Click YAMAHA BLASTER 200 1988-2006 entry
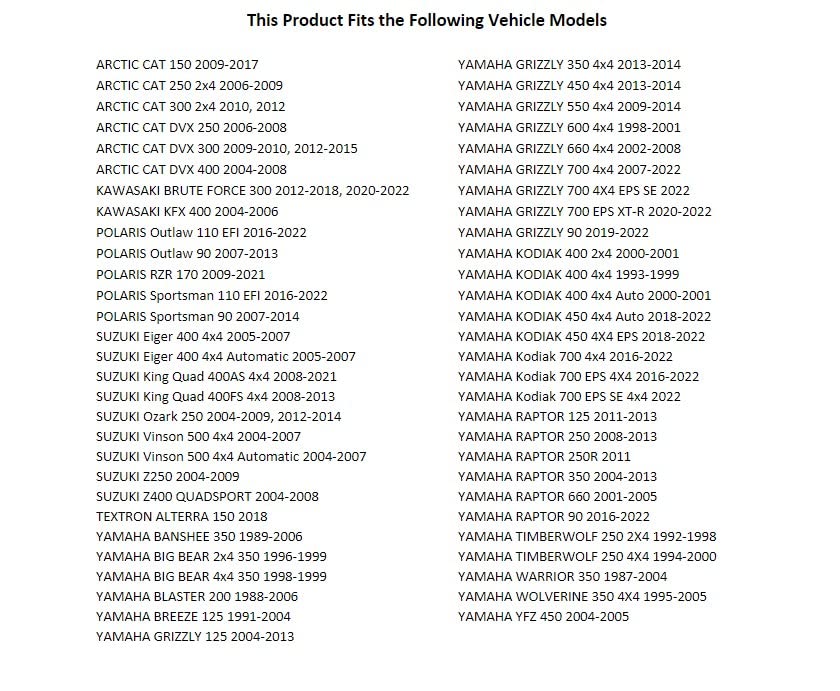Screen dimensions: 840x691 coord(197,597)
